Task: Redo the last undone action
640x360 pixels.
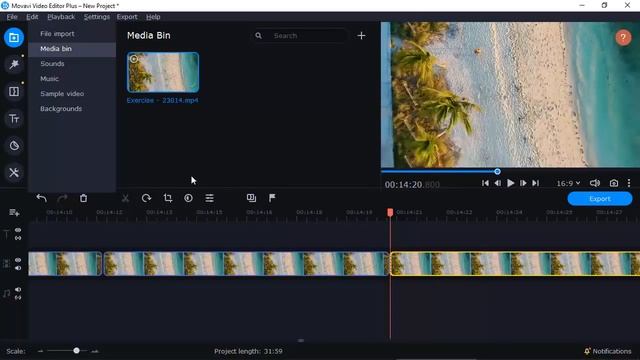Action: 62,198
